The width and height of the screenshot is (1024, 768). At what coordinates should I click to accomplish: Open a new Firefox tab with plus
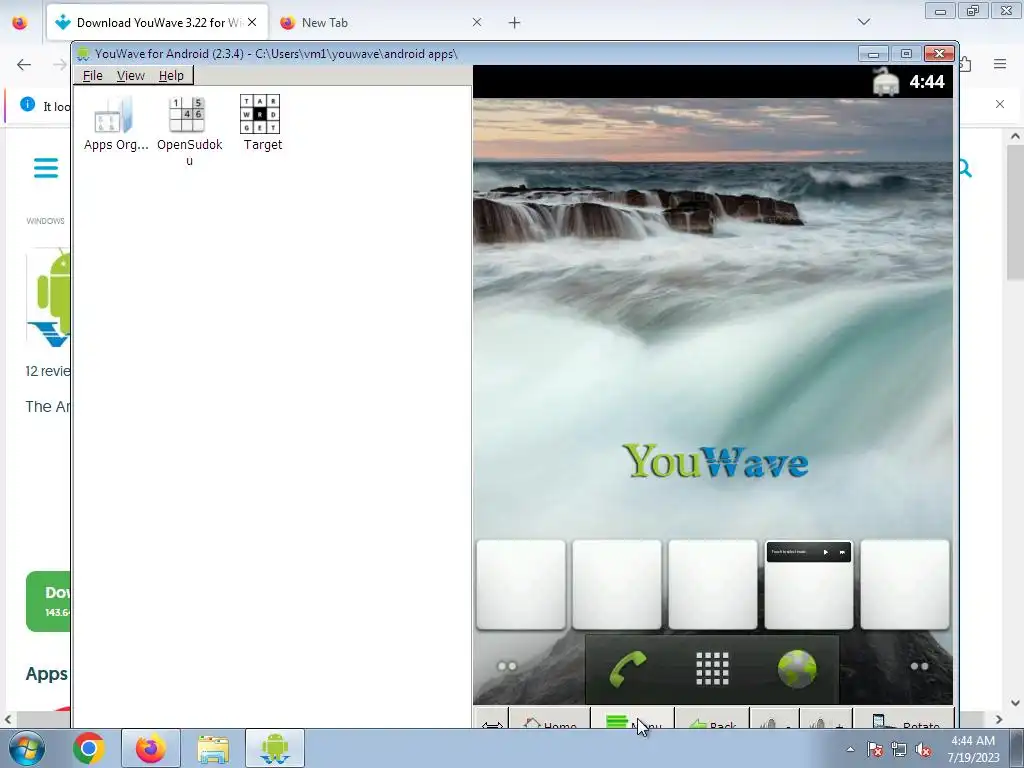(x=515, y=23)
